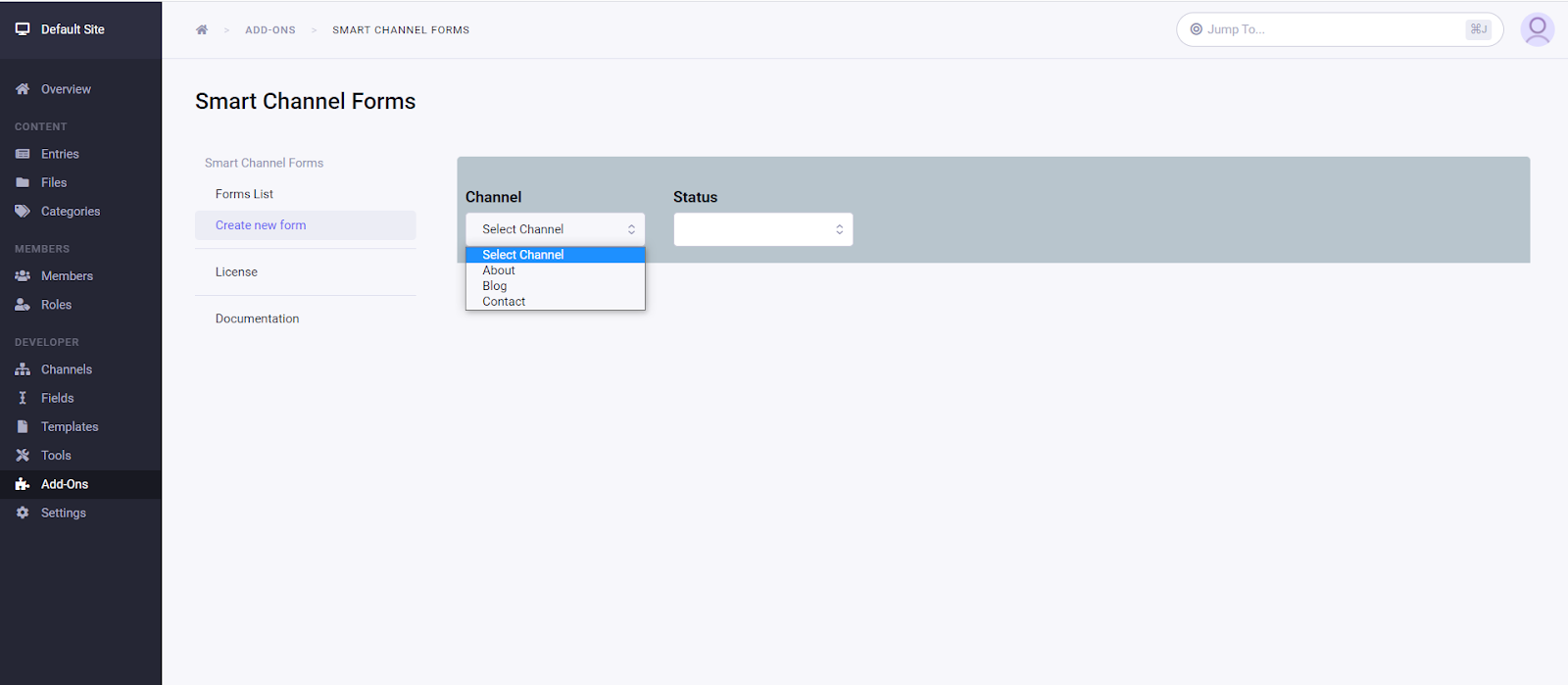Open Settings in sidebar

pyautogui.click(x=64, y=513)
